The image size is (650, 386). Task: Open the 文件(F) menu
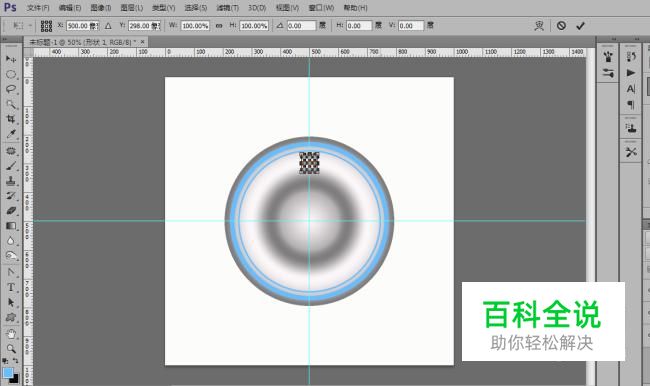click(x=38, y=7)
